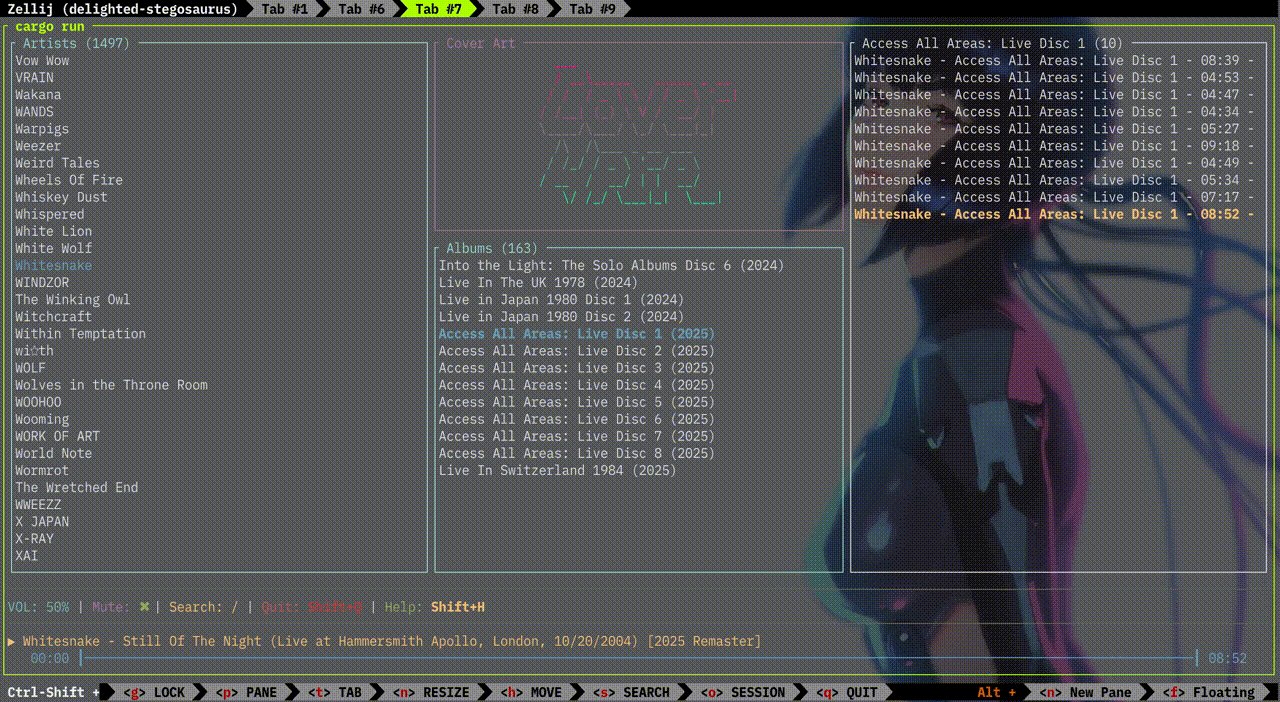Click the progress bar of the playing track
Image resolution: width=1280 pixels, height=702 pixels.
638,658
